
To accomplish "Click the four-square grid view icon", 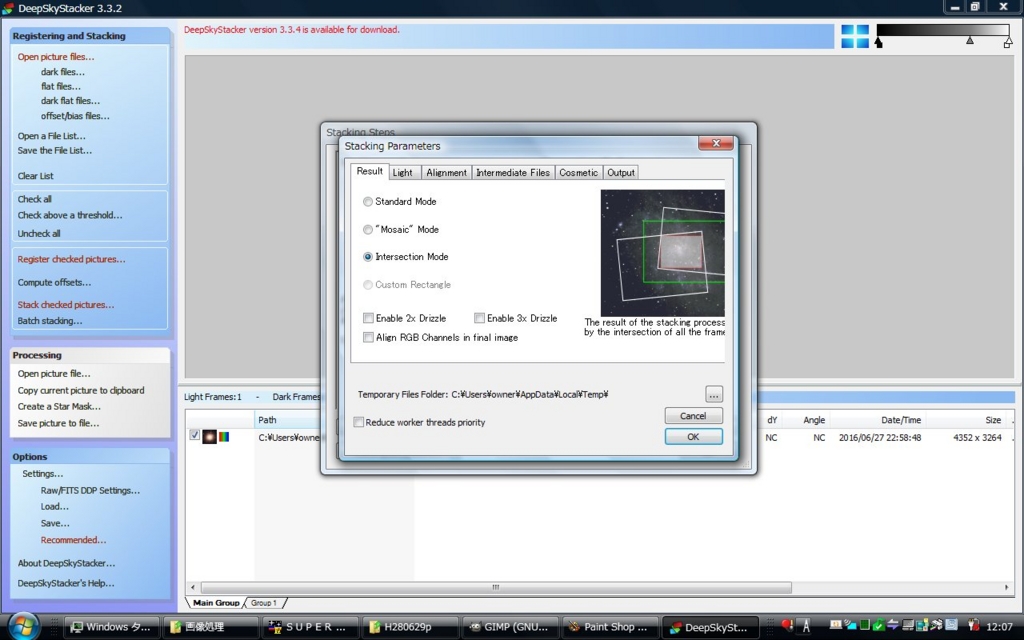I will tap(855, 37).
